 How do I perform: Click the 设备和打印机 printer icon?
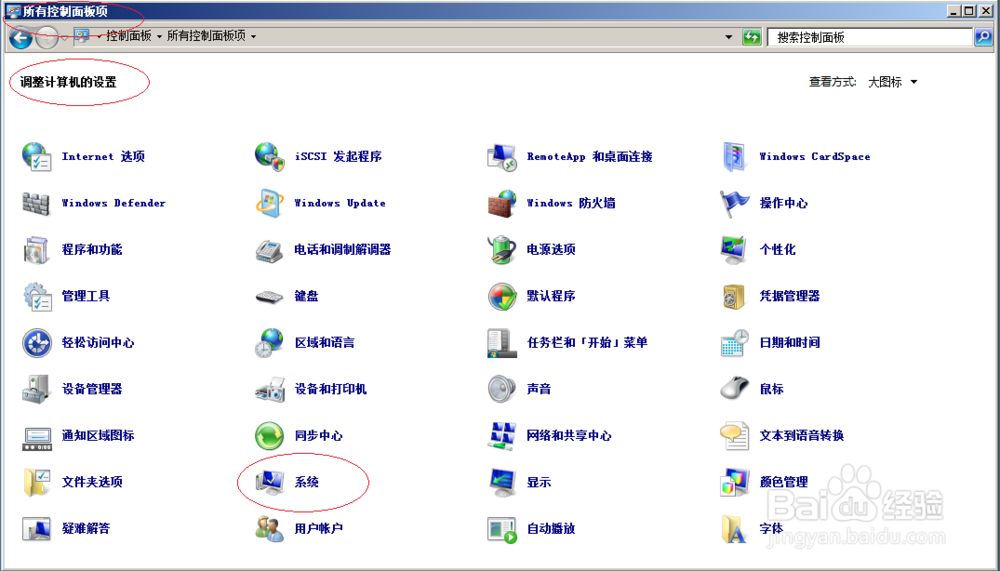269,389
